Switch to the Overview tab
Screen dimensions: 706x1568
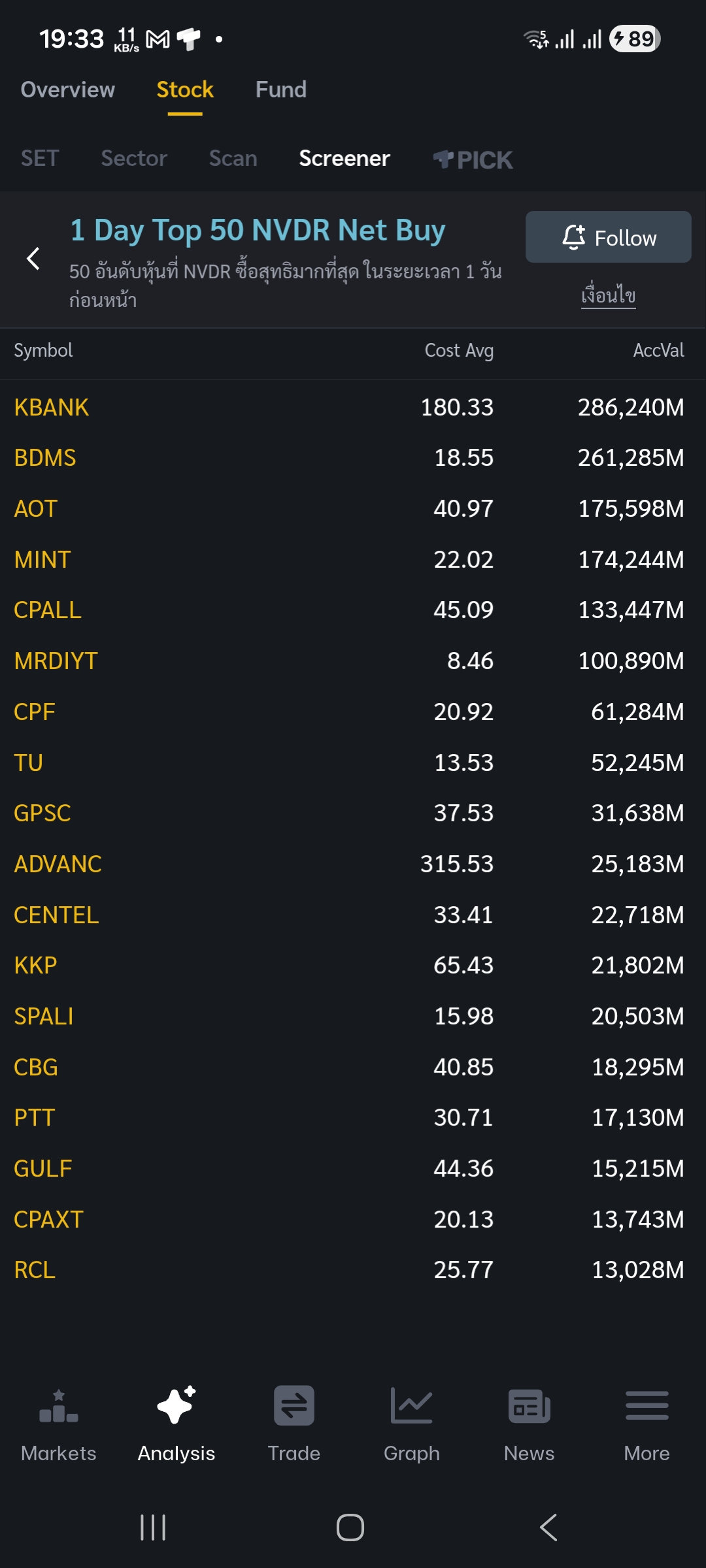(x=67, y=90)
